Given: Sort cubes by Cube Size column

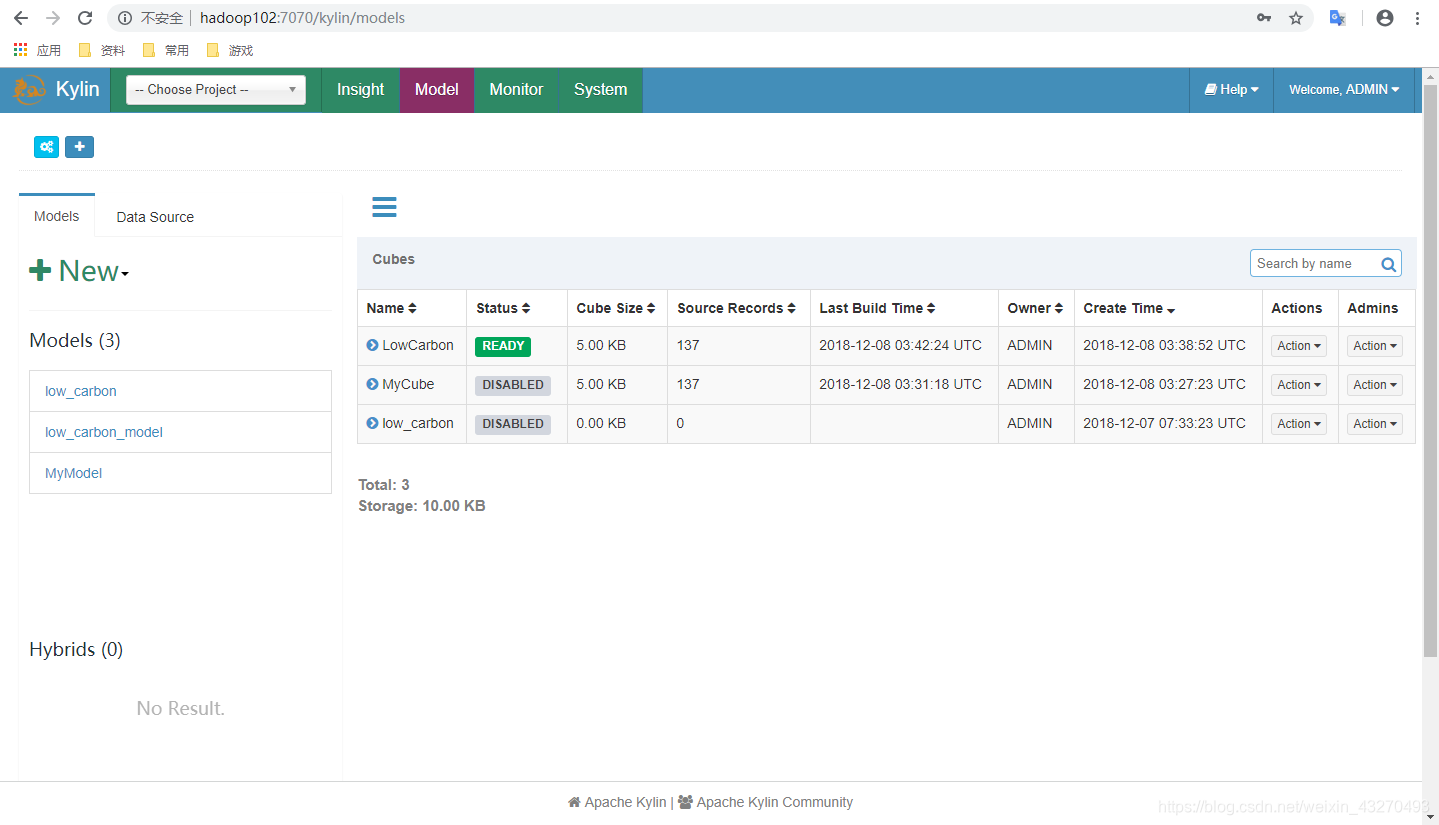Looking at the screenshot, I should [616, 308].
